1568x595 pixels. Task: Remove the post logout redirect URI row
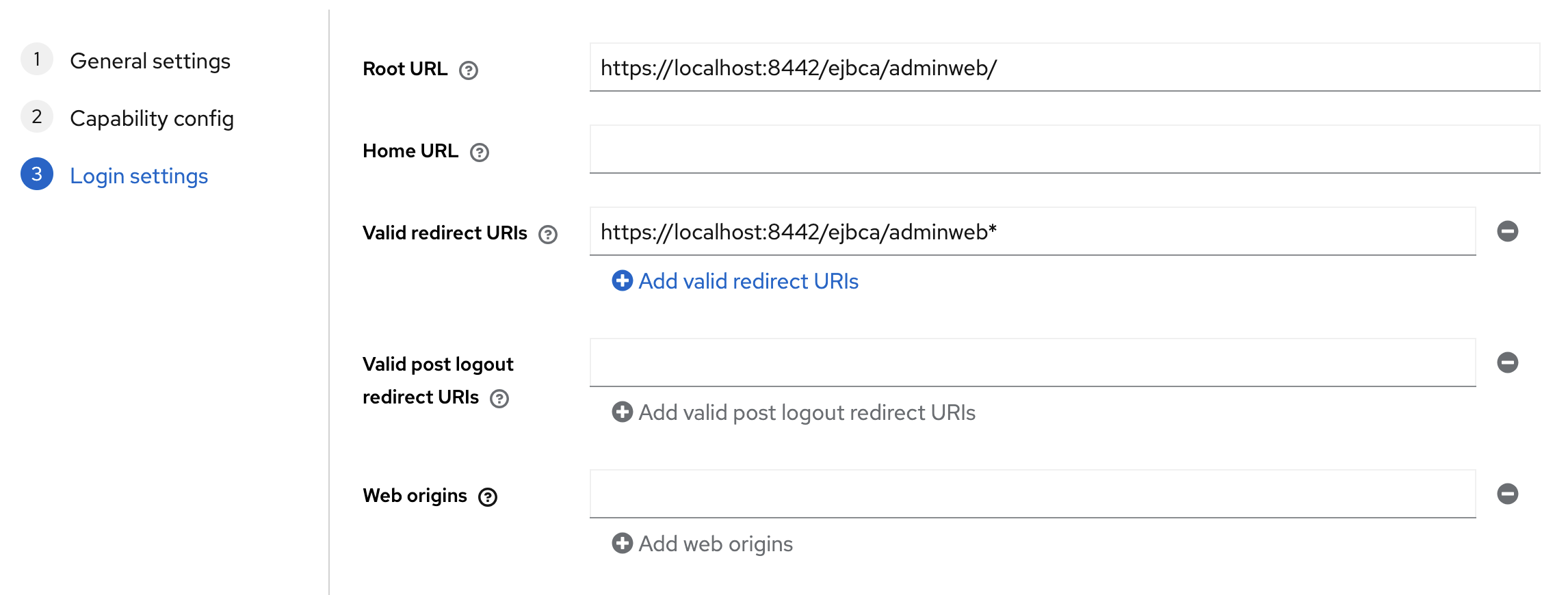coord(1507,362)
